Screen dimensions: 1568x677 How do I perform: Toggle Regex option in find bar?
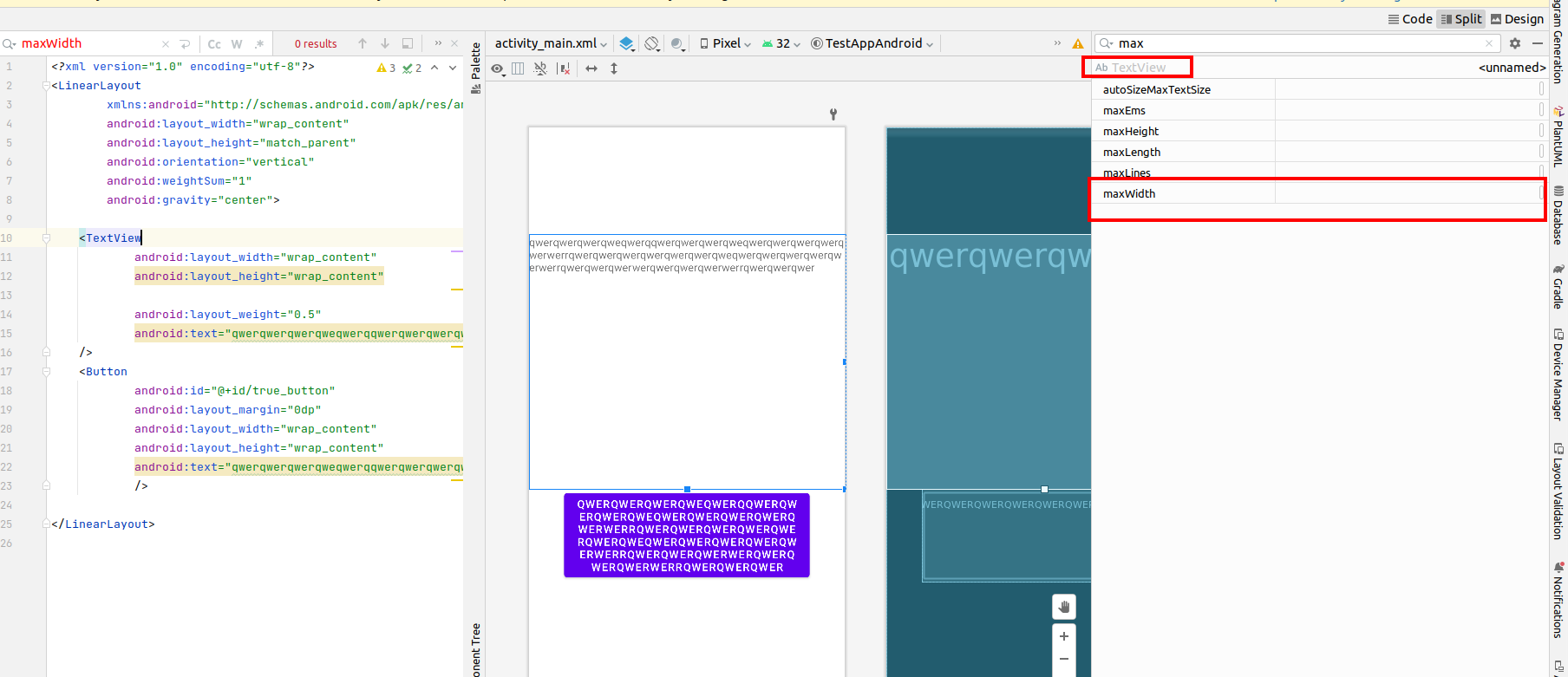coord(259,44)
